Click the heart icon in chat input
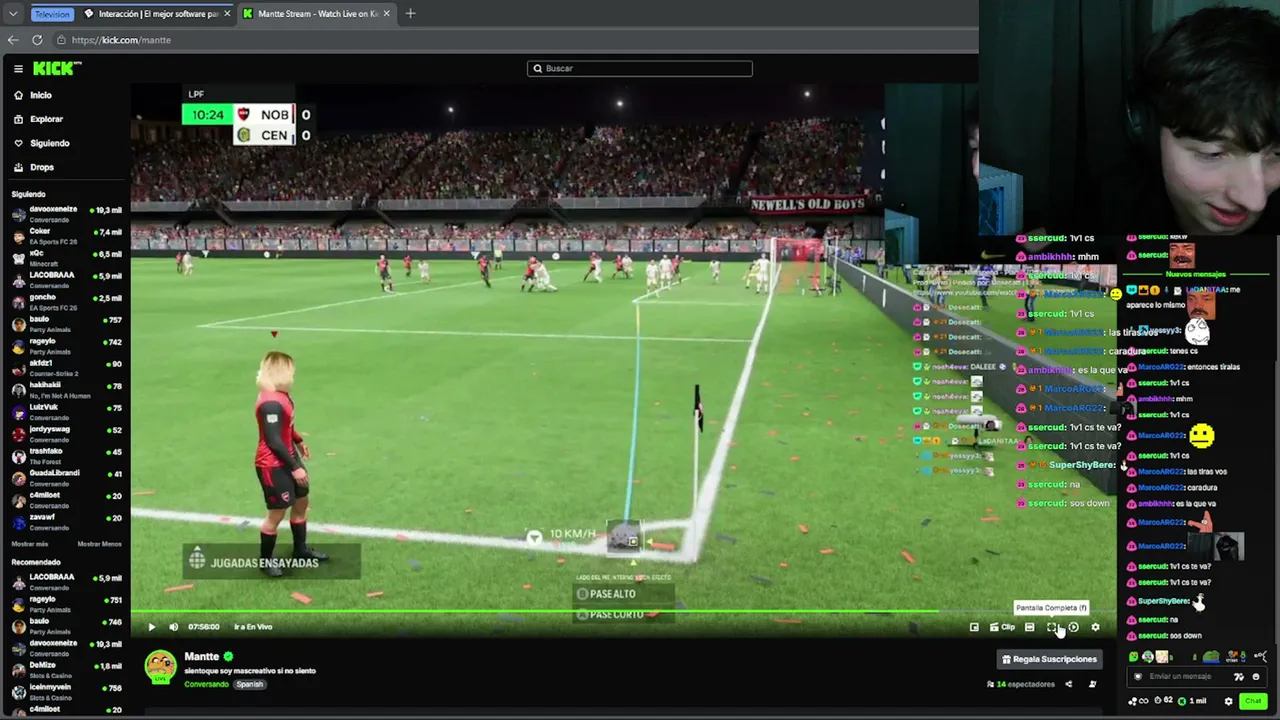The height and width of the screenshot is (720, 1280). coord(1138,677)
